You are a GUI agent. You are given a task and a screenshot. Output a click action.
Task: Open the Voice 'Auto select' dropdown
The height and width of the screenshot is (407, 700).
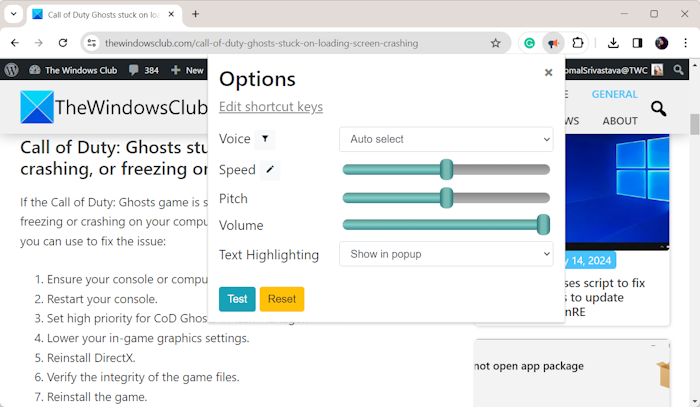tap(446, 139)
